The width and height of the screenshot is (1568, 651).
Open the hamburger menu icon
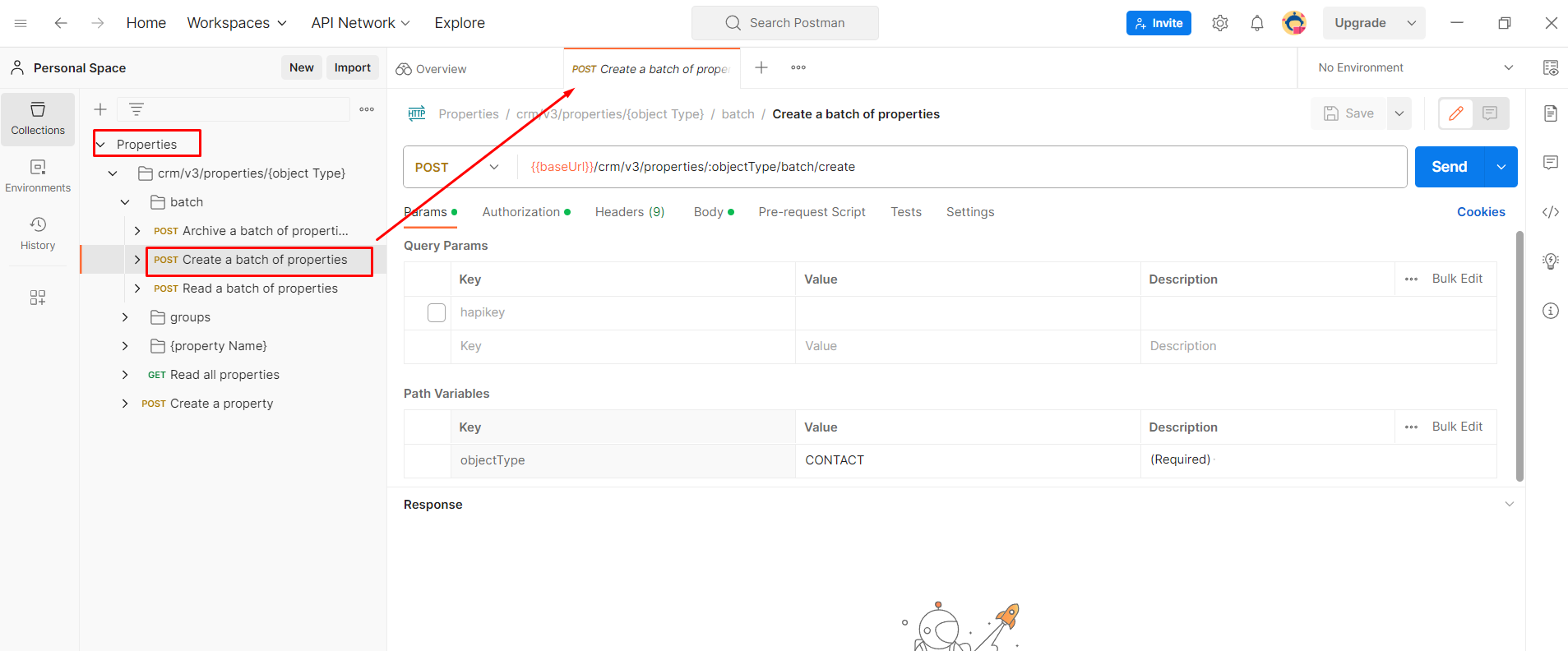click(21, 23)
